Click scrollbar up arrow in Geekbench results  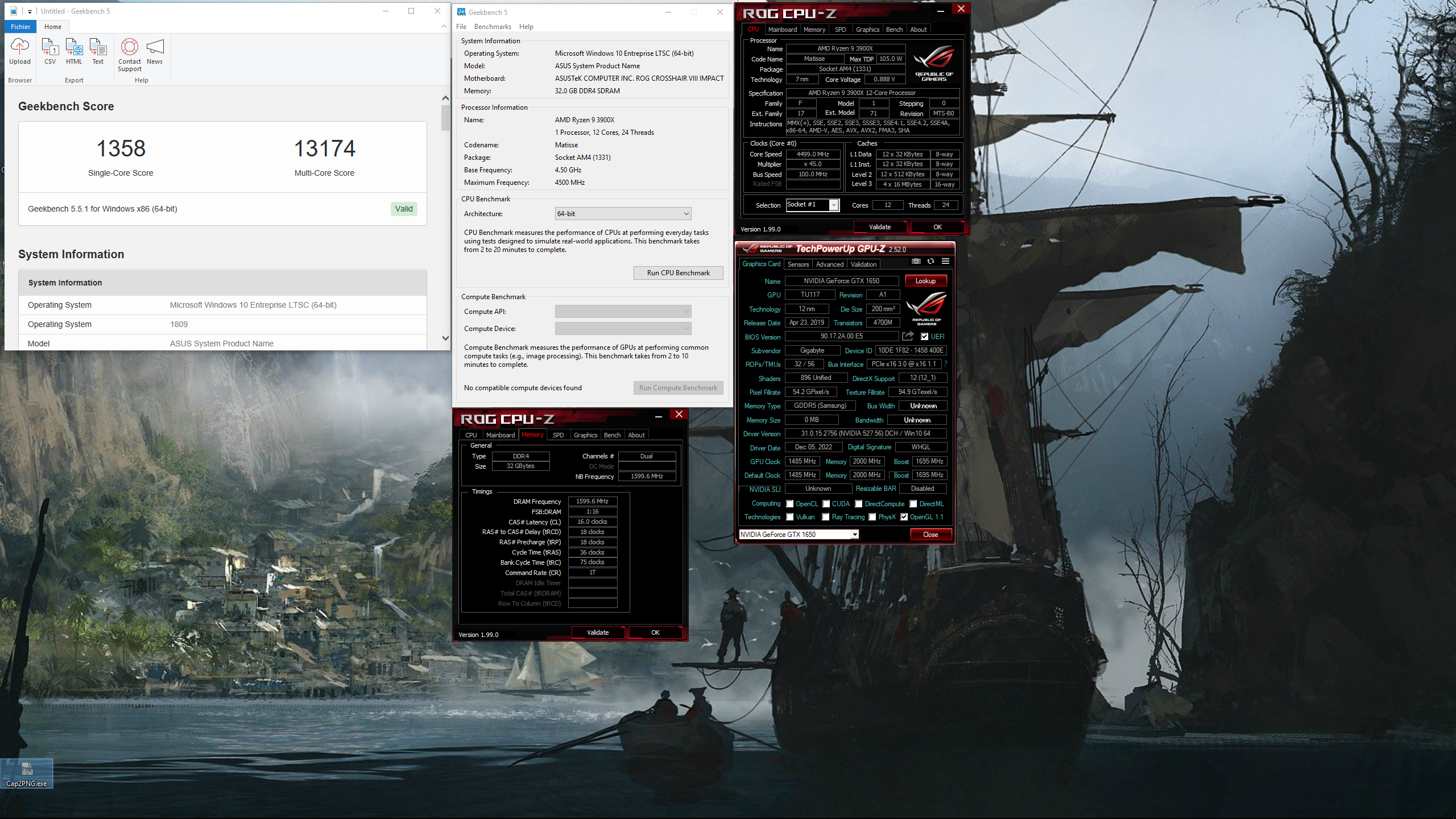pos(445,98)
